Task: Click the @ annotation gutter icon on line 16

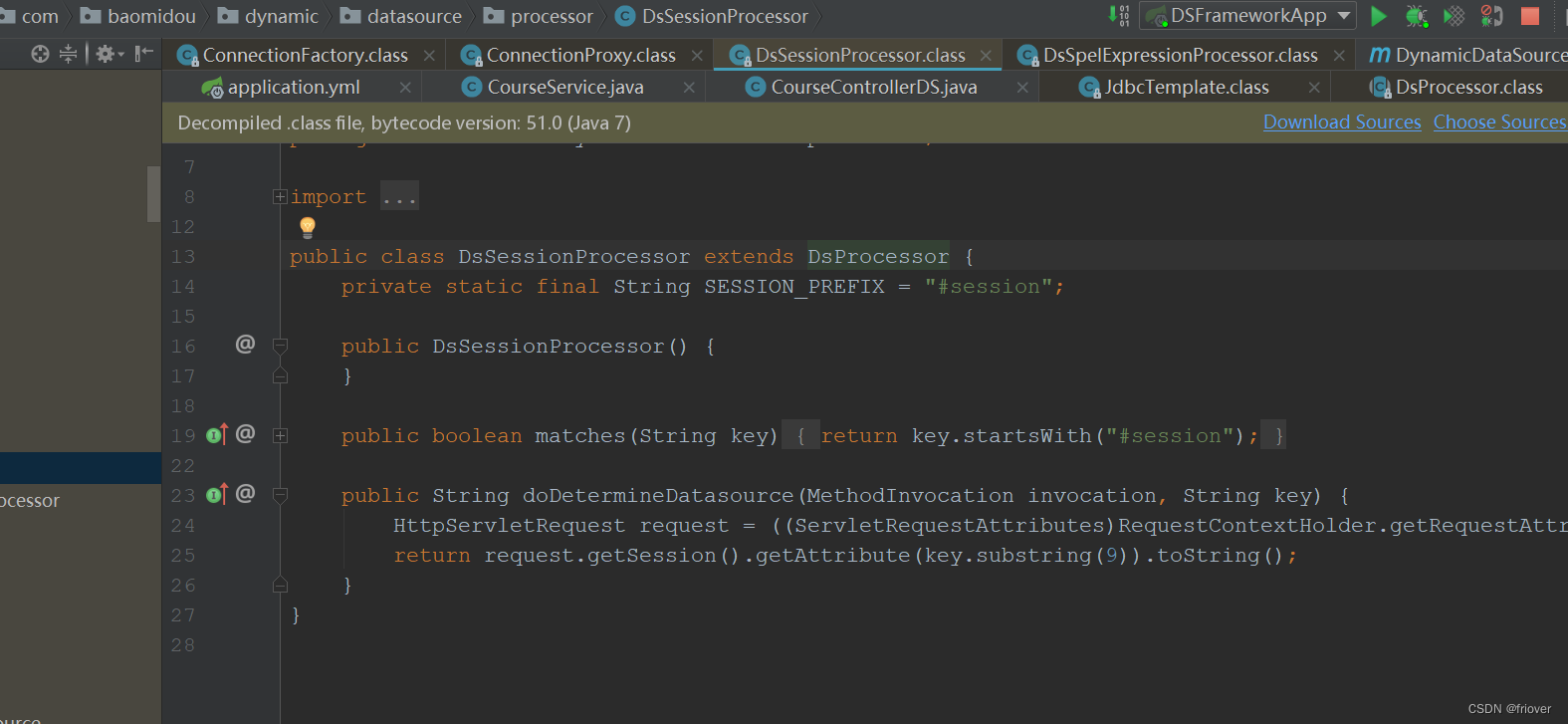Action: pyautogui.click(x=245, y=345)
